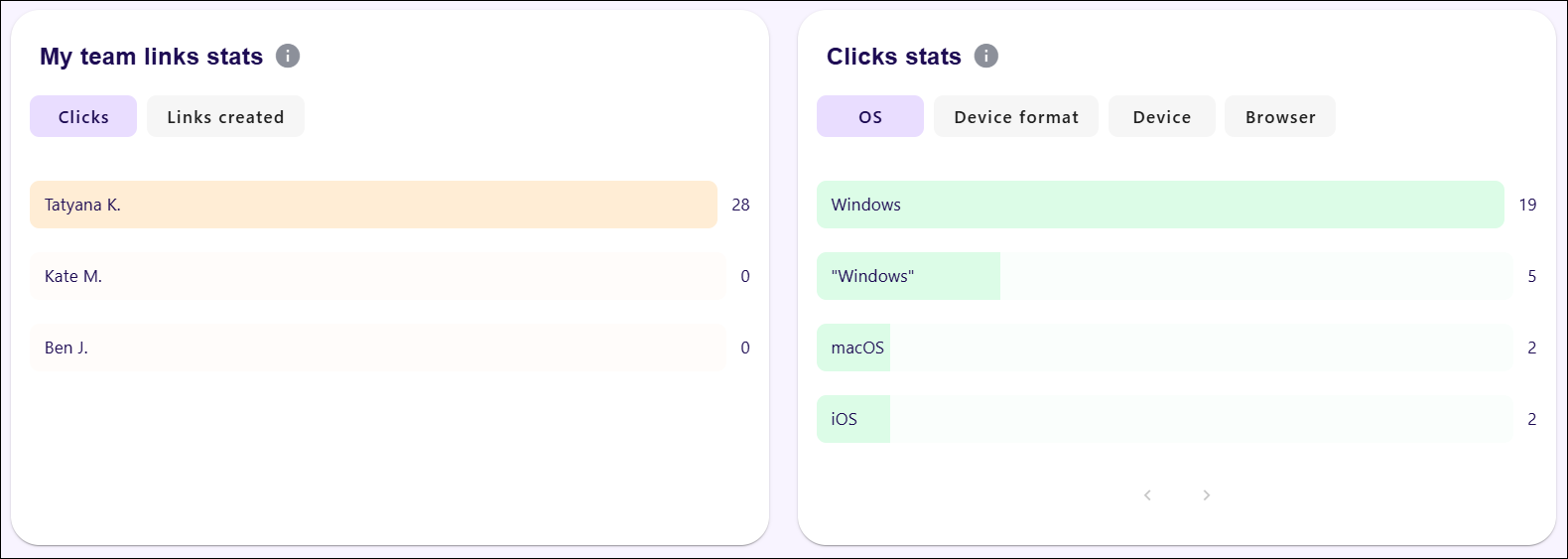Select the macOS bar
The image size is (1568, 559).
(1164, 348)
